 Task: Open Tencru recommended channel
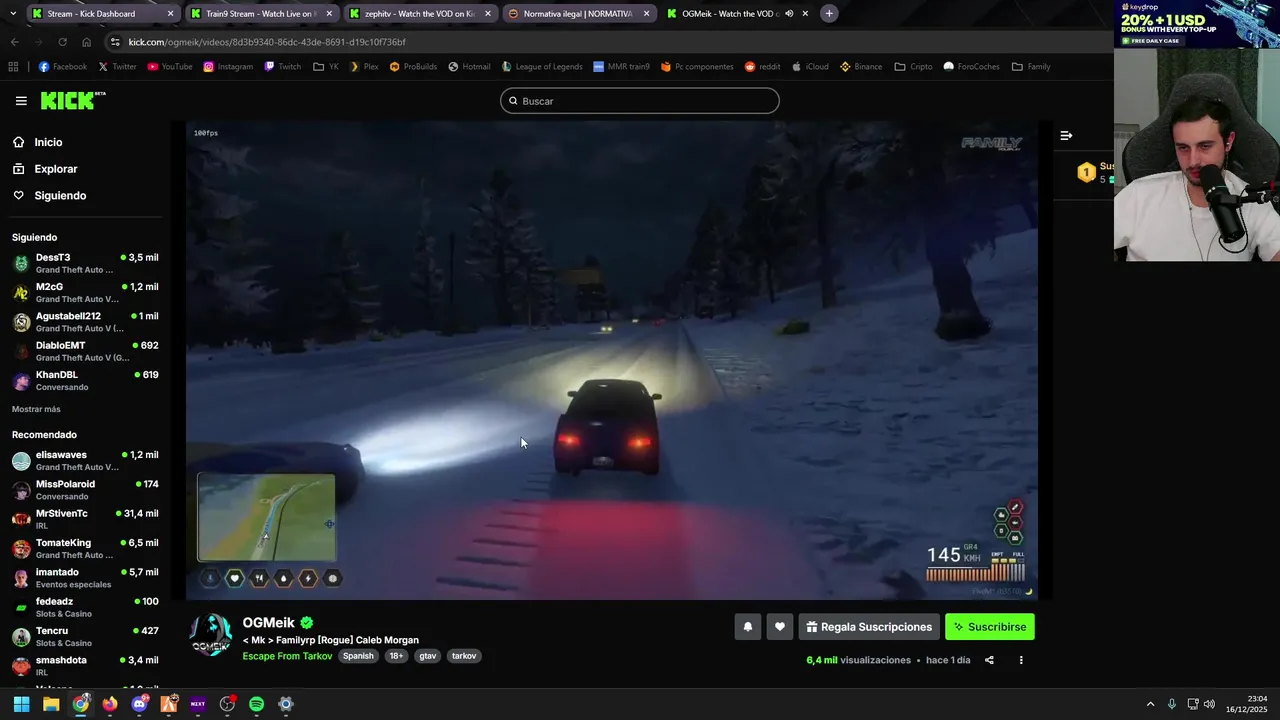[85, 636]
